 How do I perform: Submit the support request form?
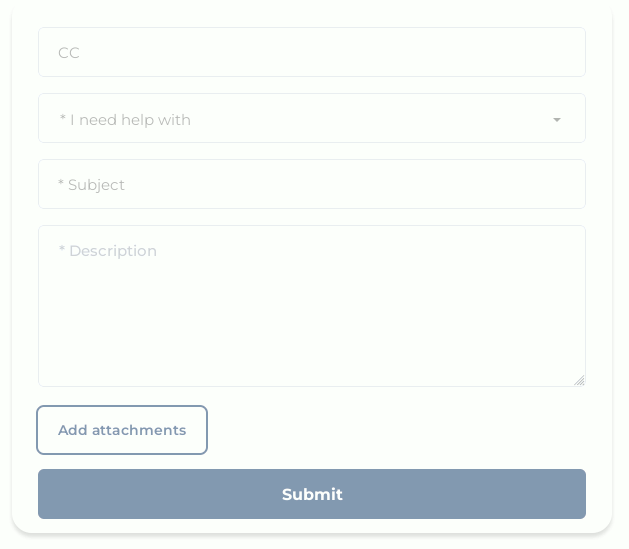click(x=311, y=494)
